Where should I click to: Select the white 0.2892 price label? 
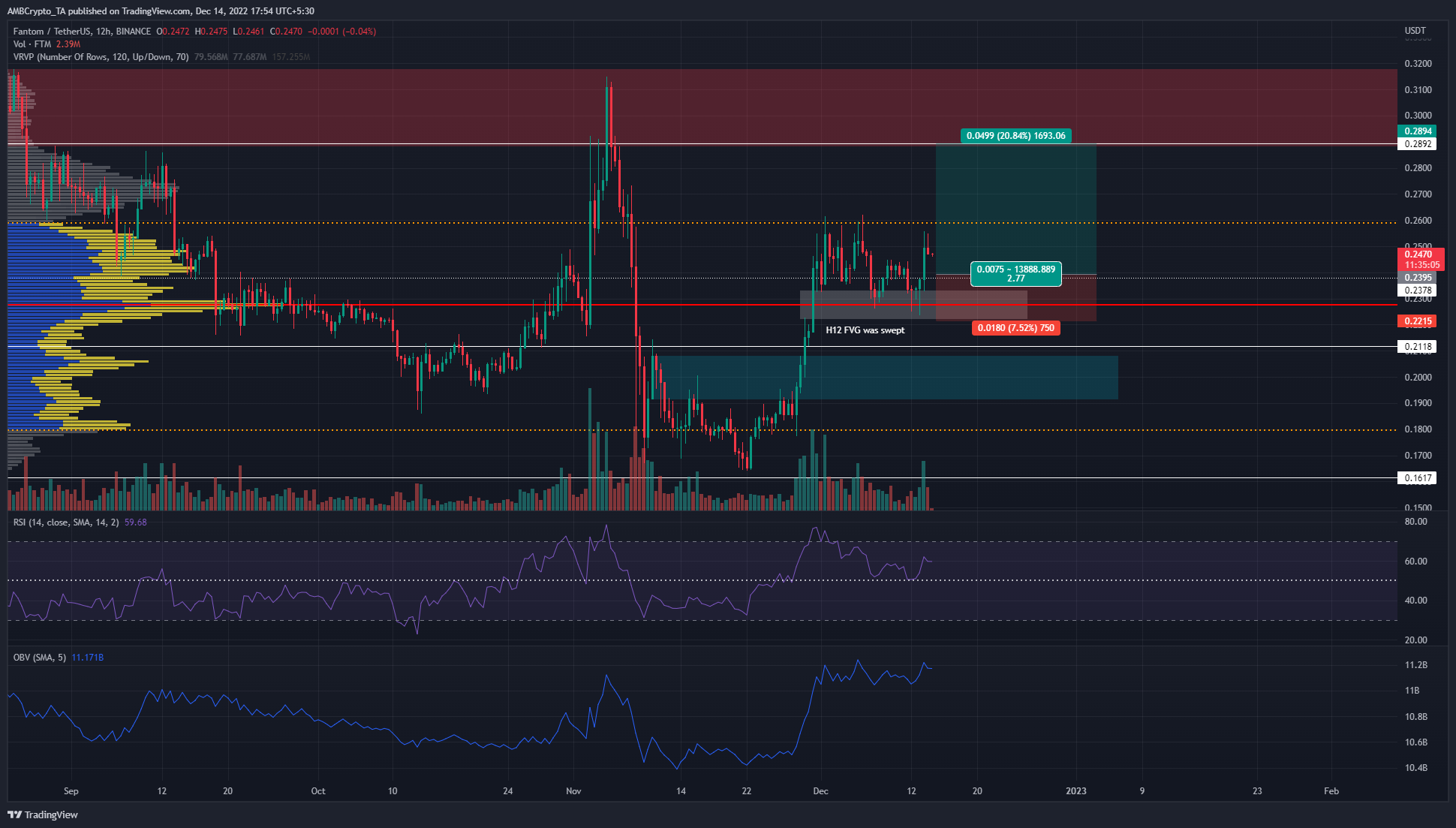(x=1417, y=144)
